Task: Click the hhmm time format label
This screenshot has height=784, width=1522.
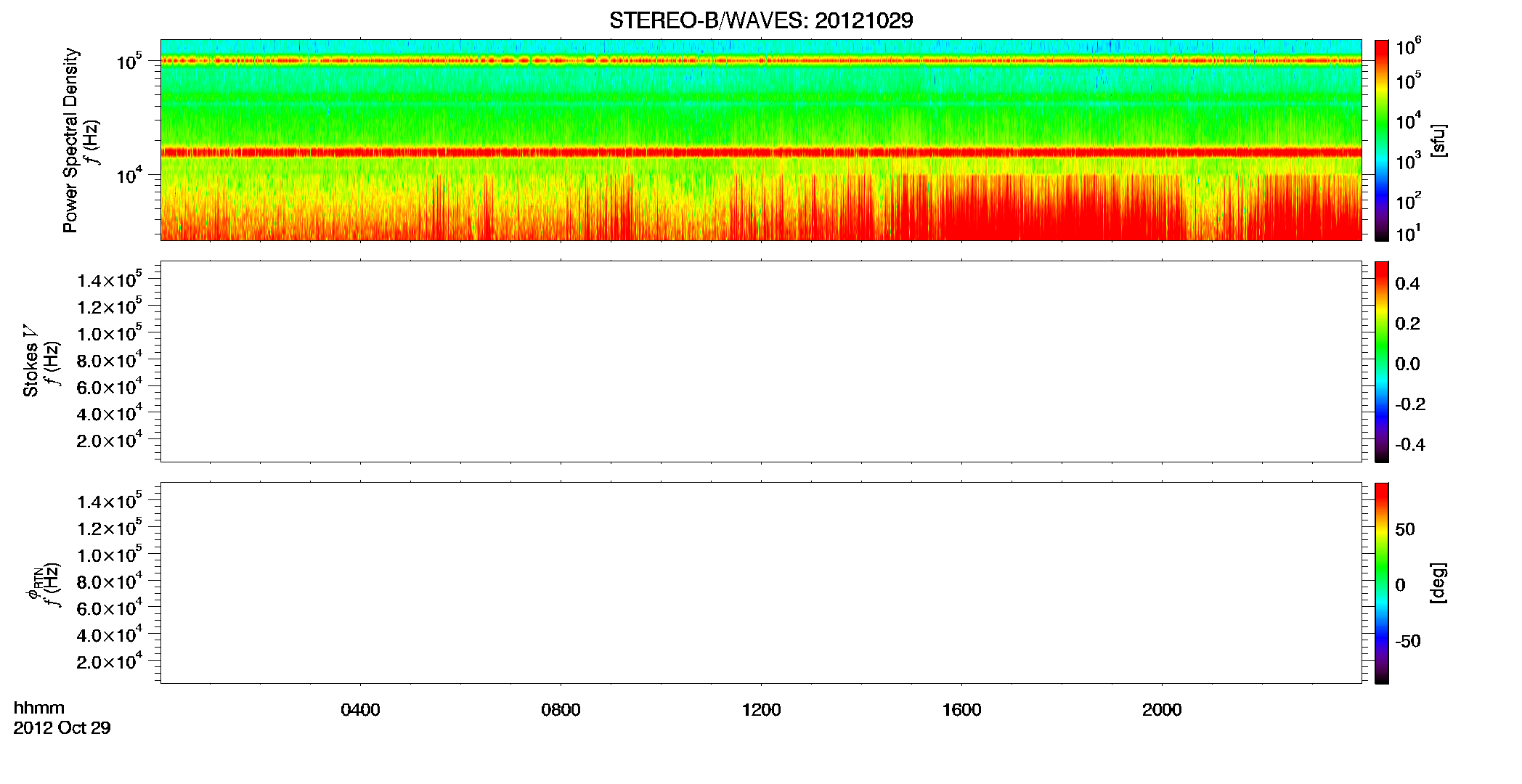Action: point(39,709)
